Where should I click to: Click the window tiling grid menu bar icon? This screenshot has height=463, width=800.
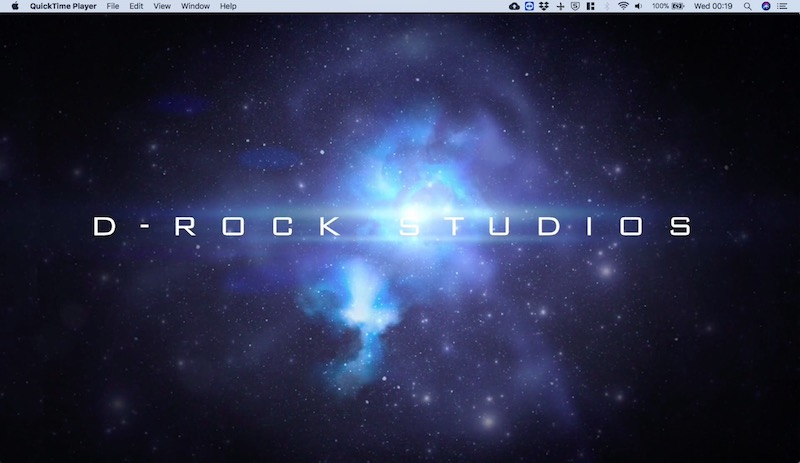tap(591, 6)
